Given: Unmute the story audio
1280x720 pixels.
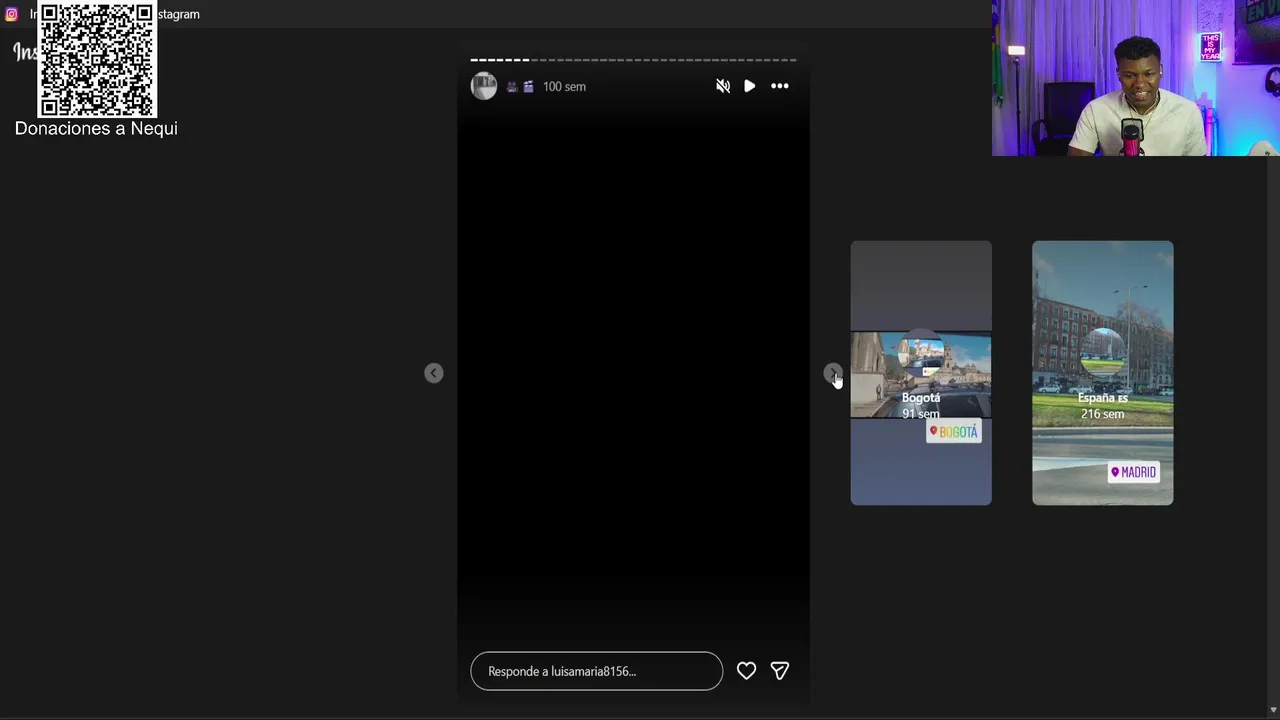Looking at the screenshot, I should click(x=723, y=86).
